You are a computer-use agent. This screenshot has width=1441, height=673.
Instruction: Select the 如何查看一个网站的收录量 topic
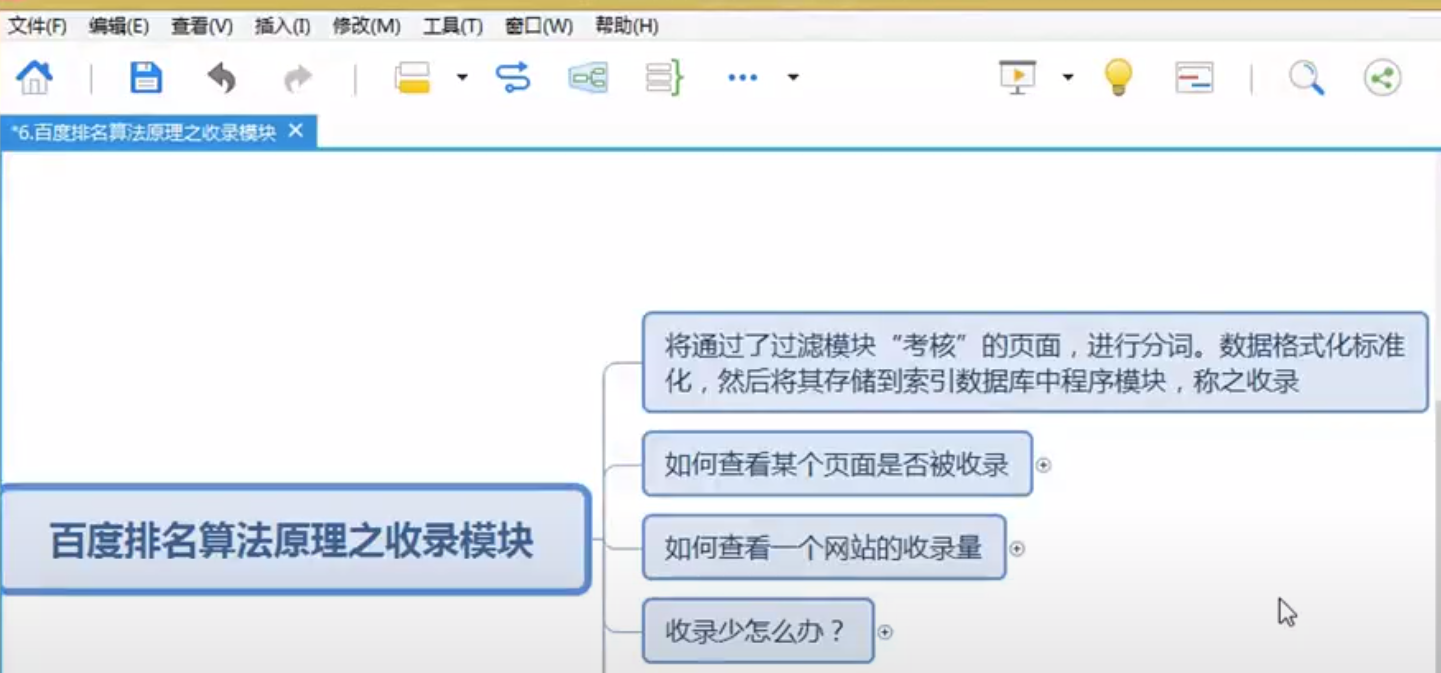(x=824, y=548)
